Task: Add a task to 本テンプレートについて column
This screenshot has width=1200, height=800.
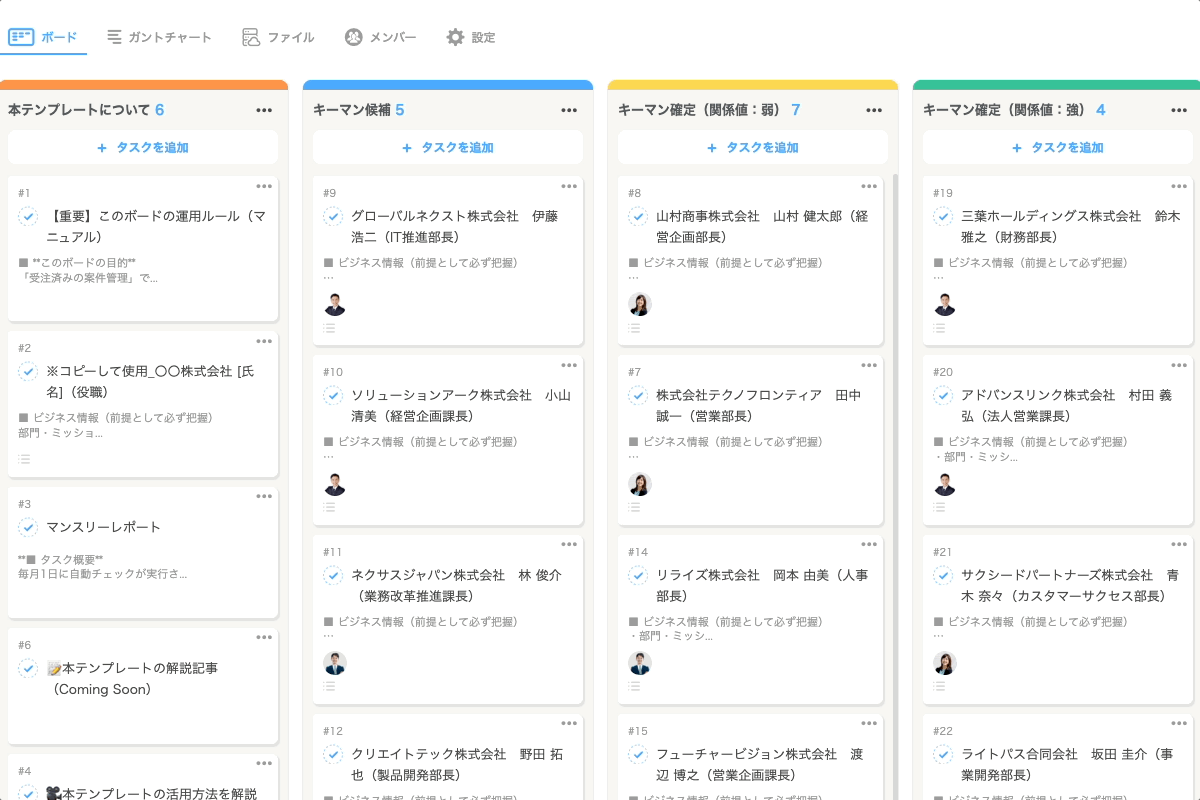Action: (x=143, y=147)
